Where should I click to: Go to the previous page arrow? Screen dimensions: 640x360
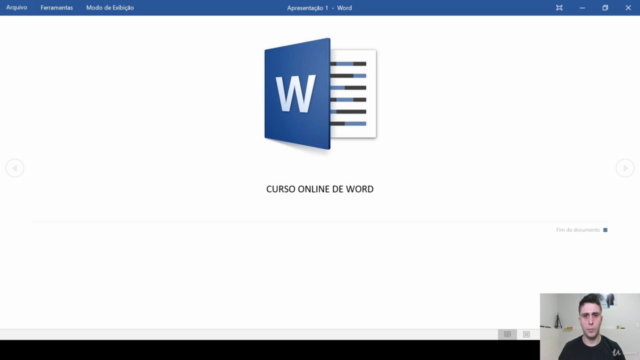tap(15, 168)
